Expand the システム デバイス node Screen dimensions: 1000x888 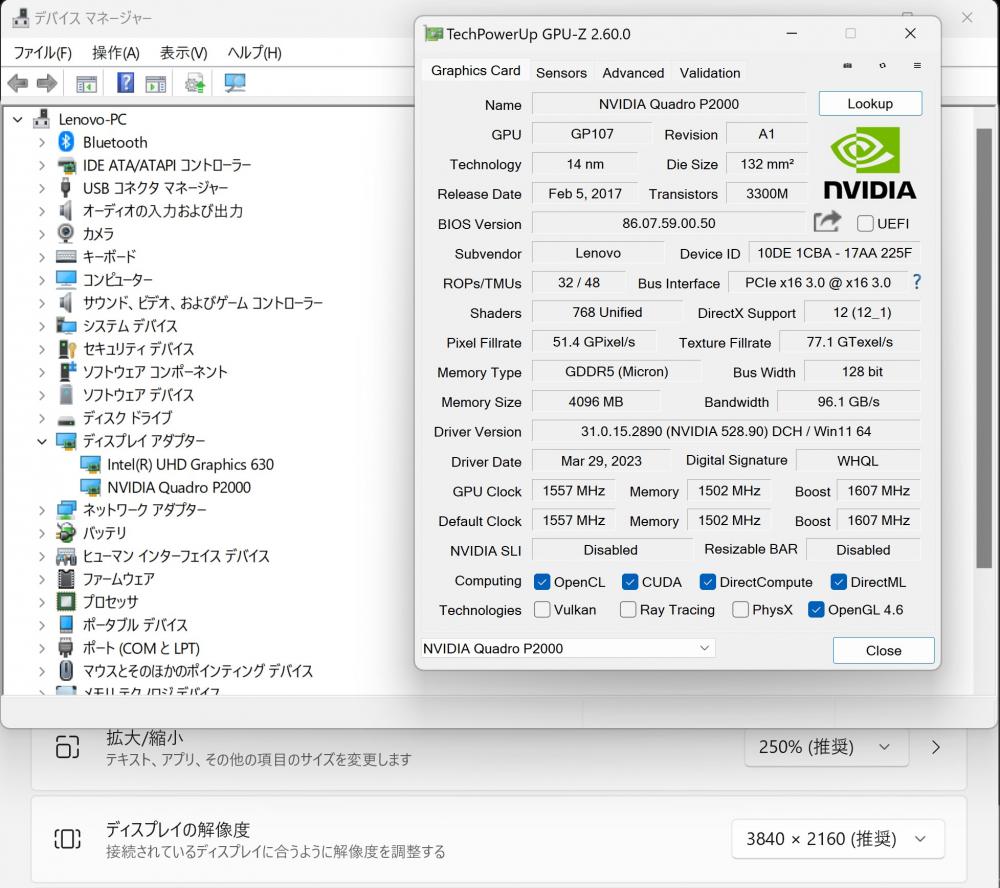pos(42,326)
